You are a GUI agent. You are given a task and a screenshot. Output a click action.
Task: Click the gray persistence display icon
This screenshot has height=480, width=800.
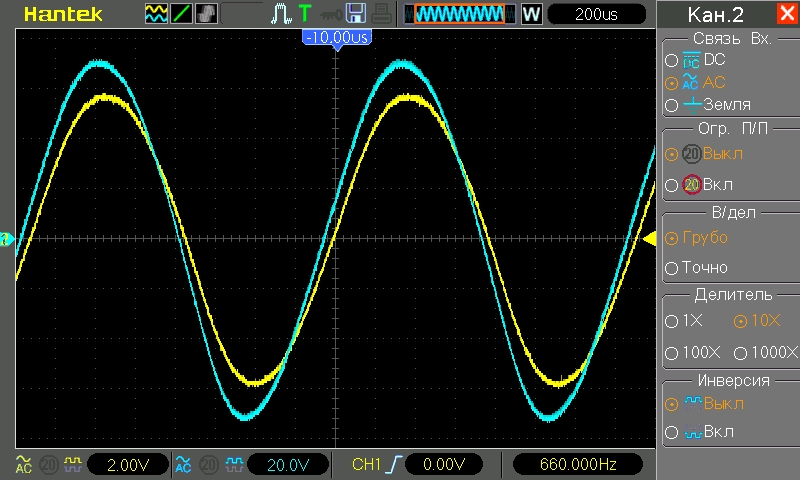(x=206, y=14)
